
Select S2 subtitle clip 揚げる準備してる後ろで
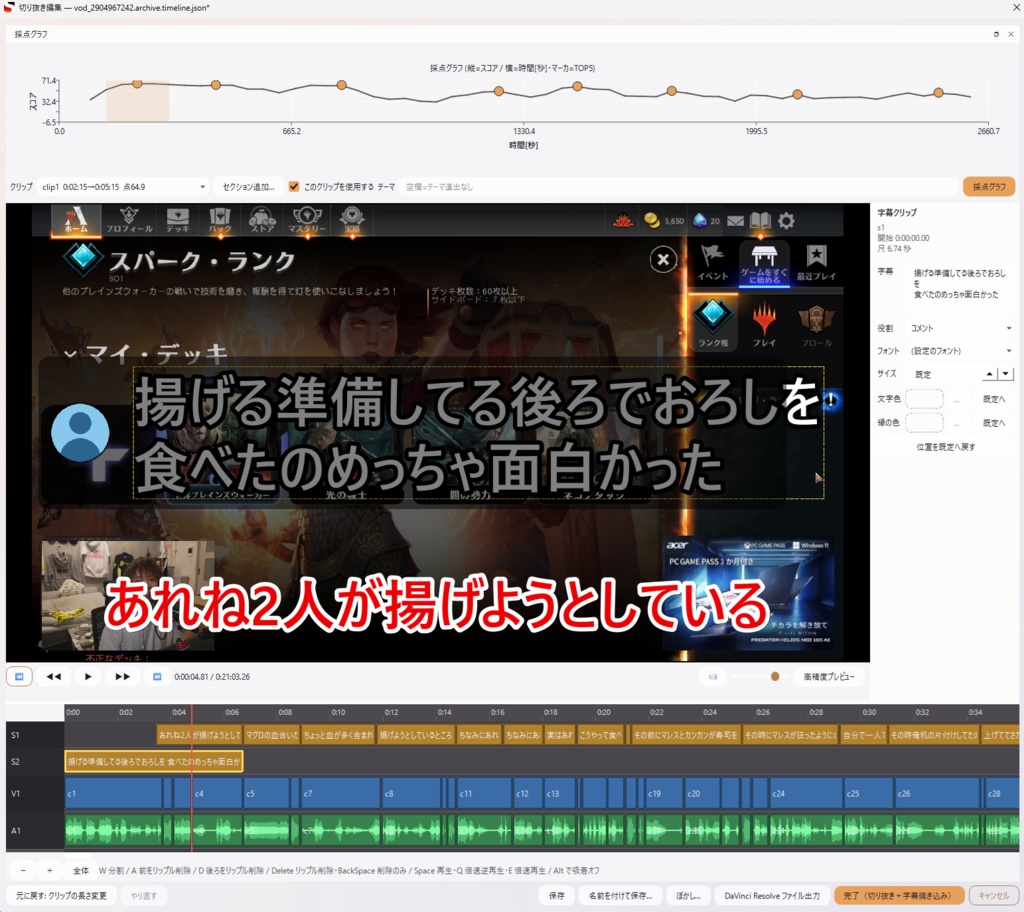pyautogui.click(x=154, y=762)
